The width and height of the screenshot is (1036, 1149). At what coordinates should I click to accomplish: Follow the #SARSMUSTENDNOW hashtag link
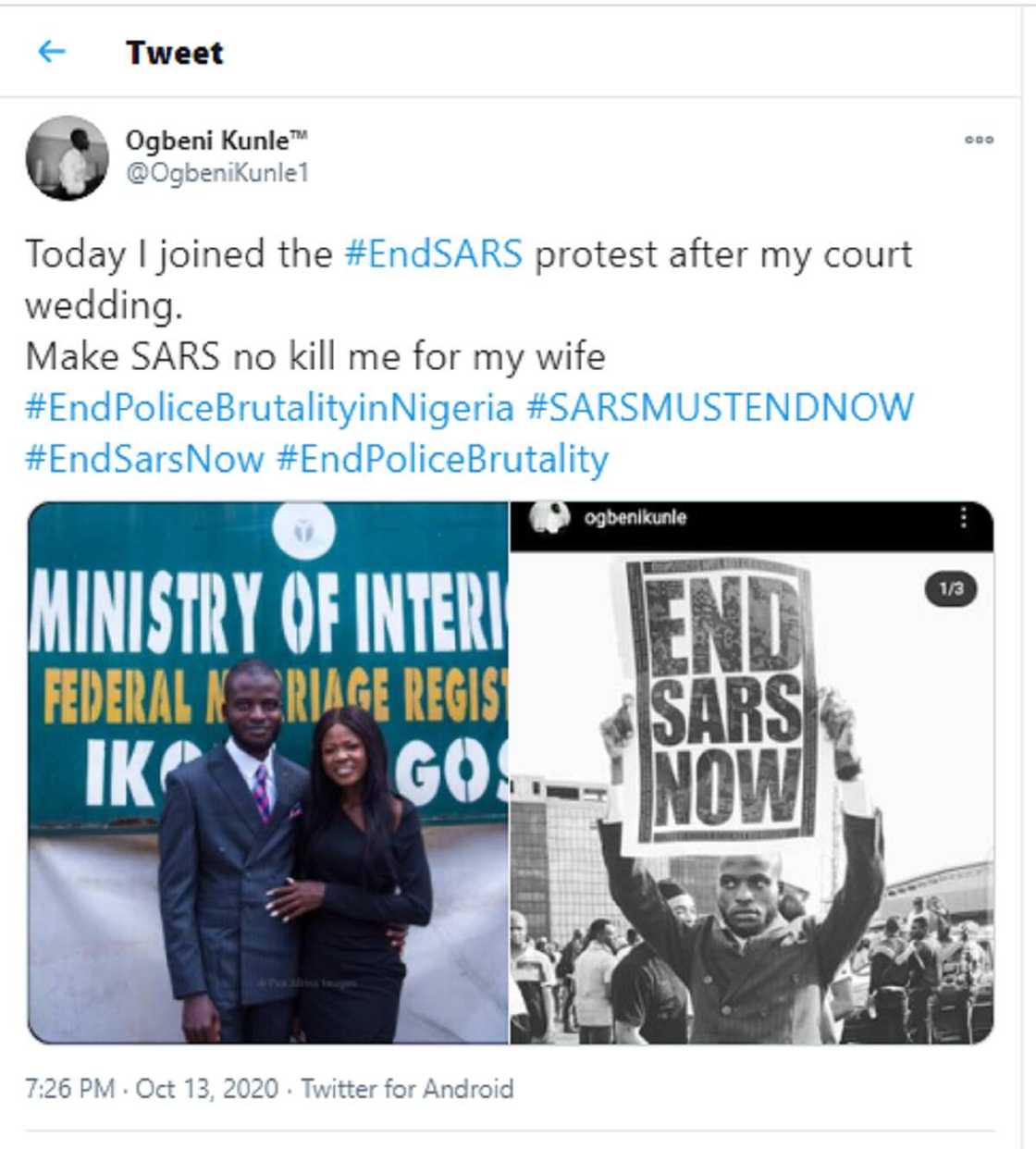(x=720, y=407)
